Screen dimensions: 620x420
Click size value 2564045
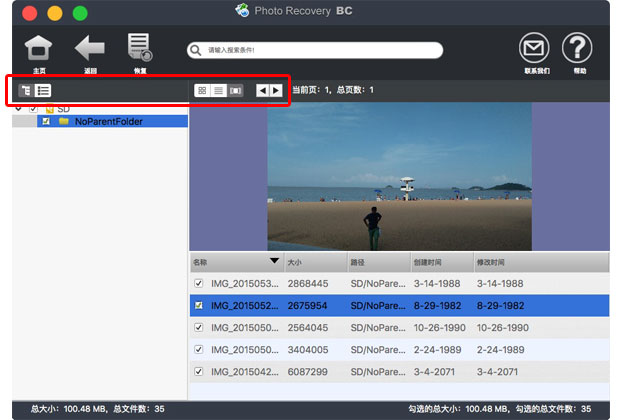(x=308, y=328)
